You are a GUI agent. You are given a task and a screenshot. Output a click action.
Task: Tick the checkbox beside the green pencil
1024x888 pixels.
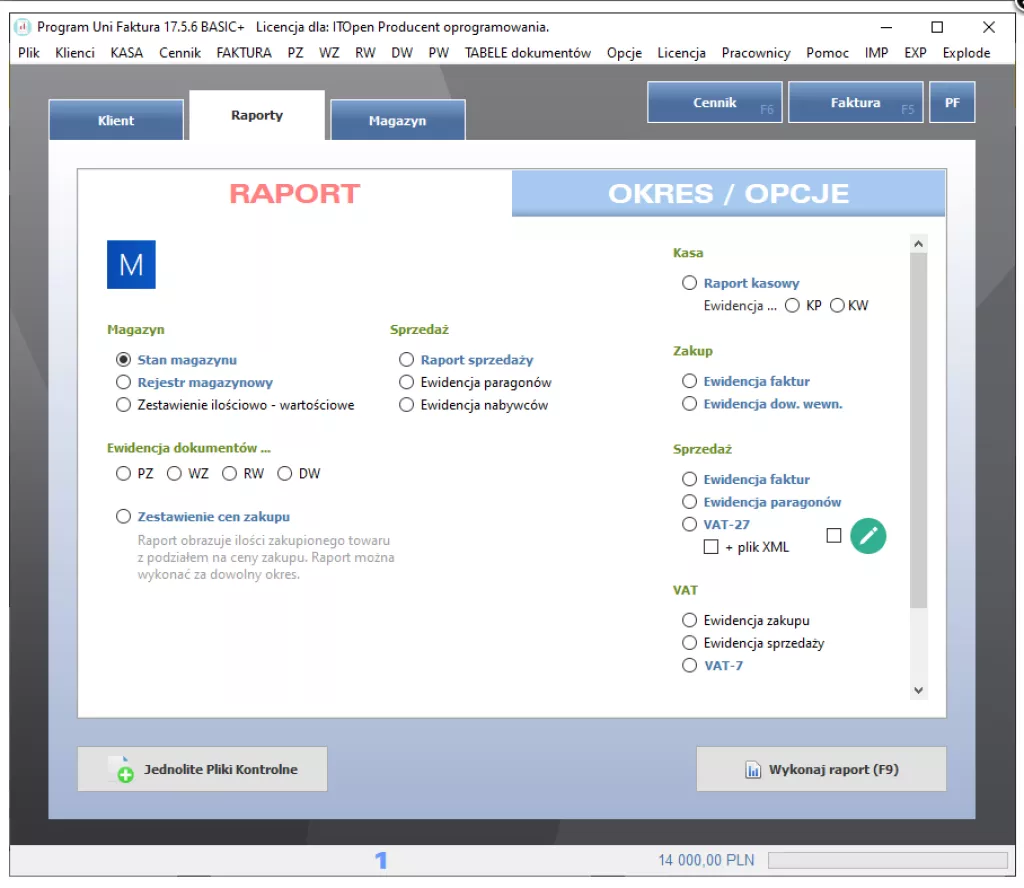click(x=834, y=535)
